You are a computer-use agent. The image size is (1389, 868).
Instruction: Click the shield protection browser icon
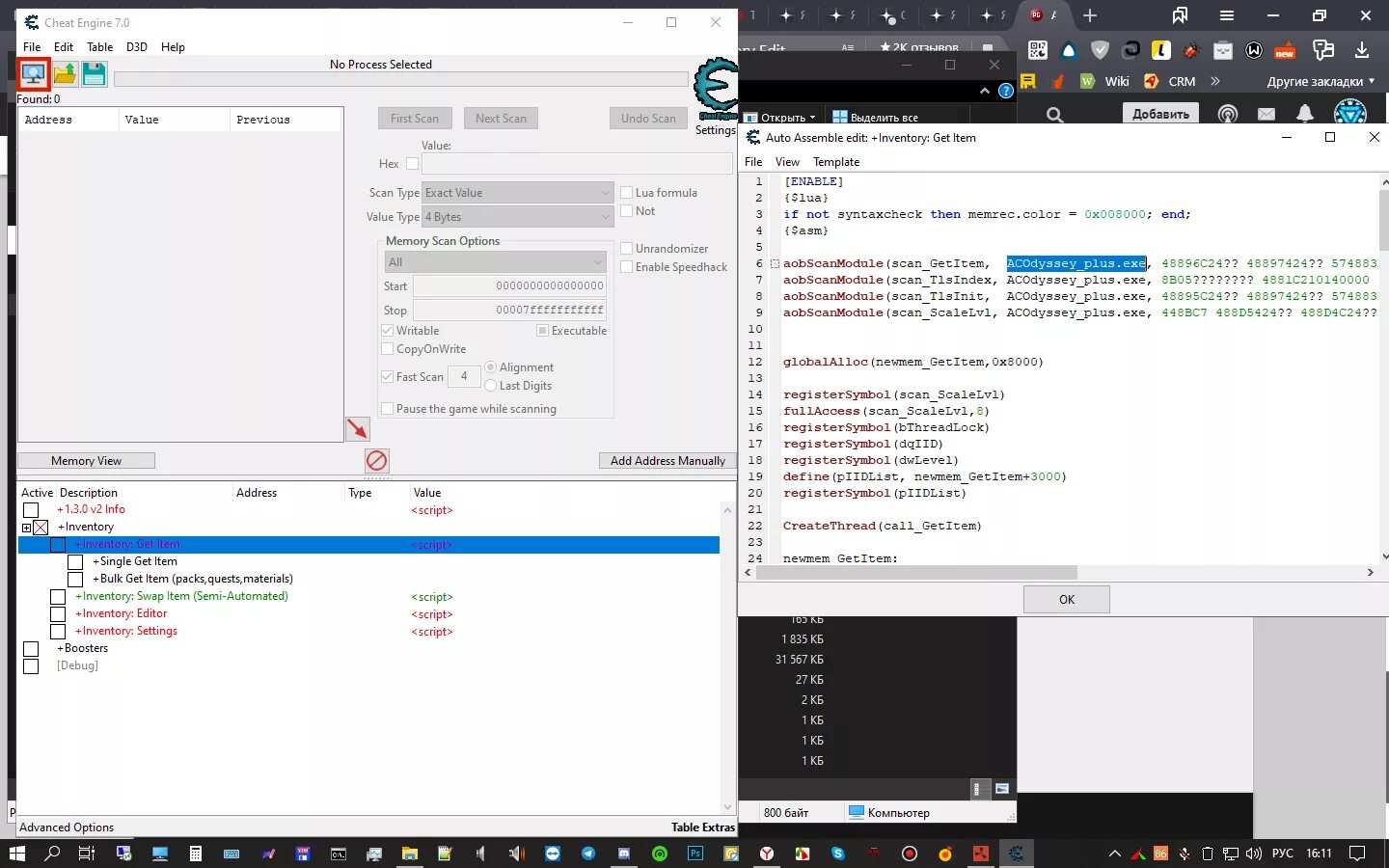[x=1100, y=50]
